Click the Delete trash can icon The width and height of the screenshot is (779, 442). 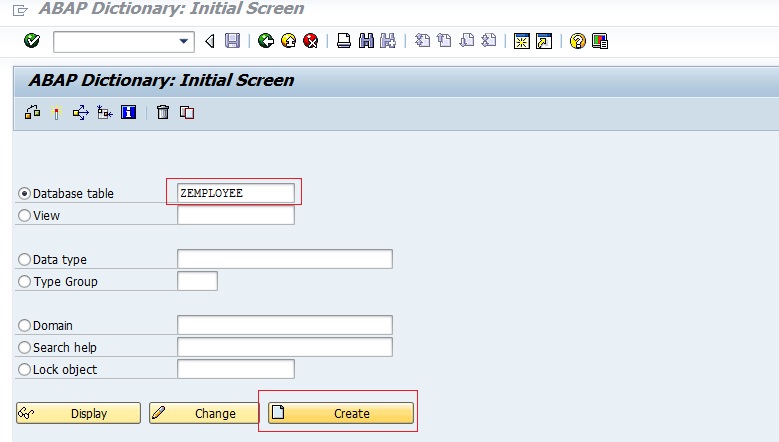click(163, 112)
